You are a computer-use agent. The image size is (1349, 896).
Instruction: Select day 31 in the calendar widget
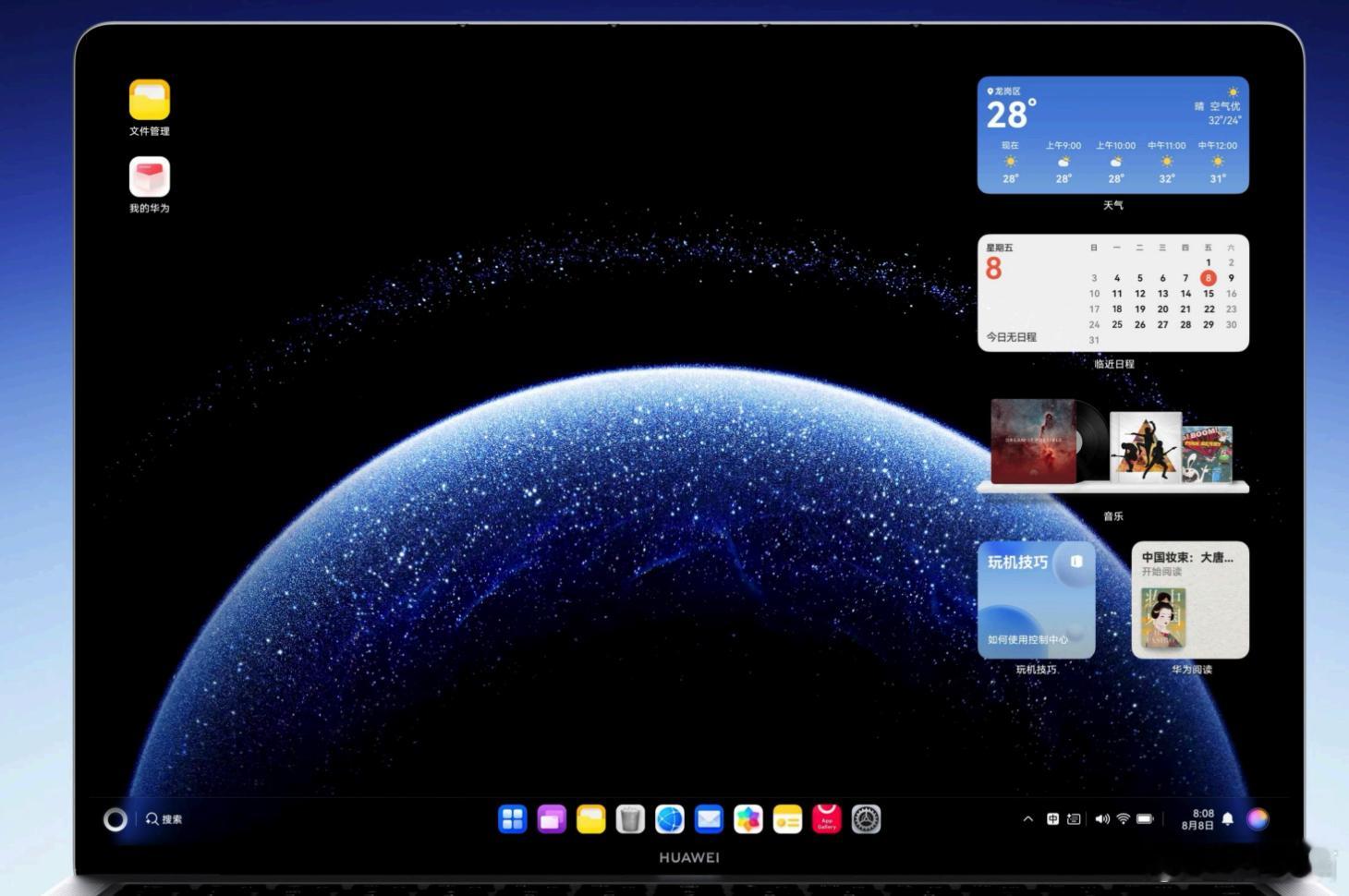coord(1094,340)
